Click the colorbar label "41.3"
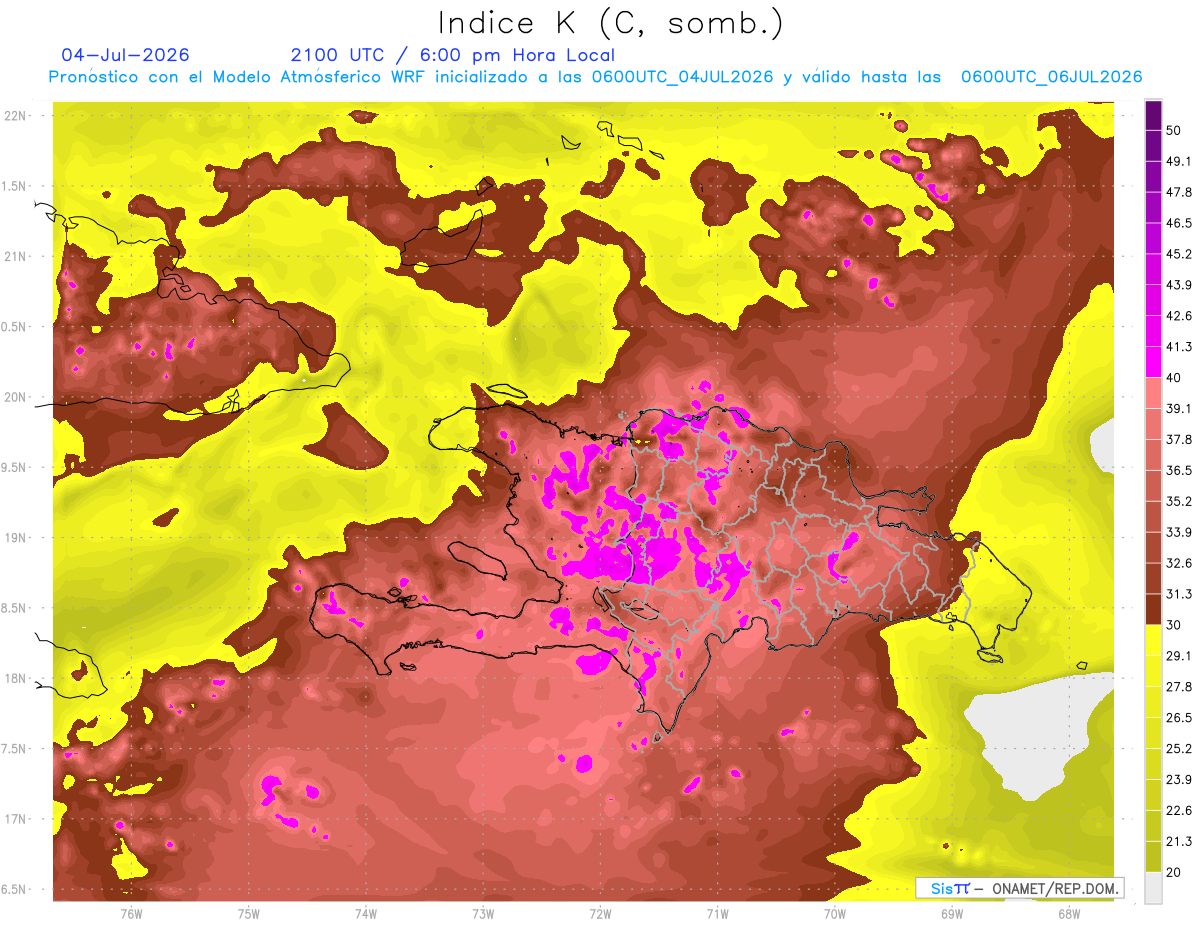This screenshot has width=1200, height=927. click(x=1179, y=347)
